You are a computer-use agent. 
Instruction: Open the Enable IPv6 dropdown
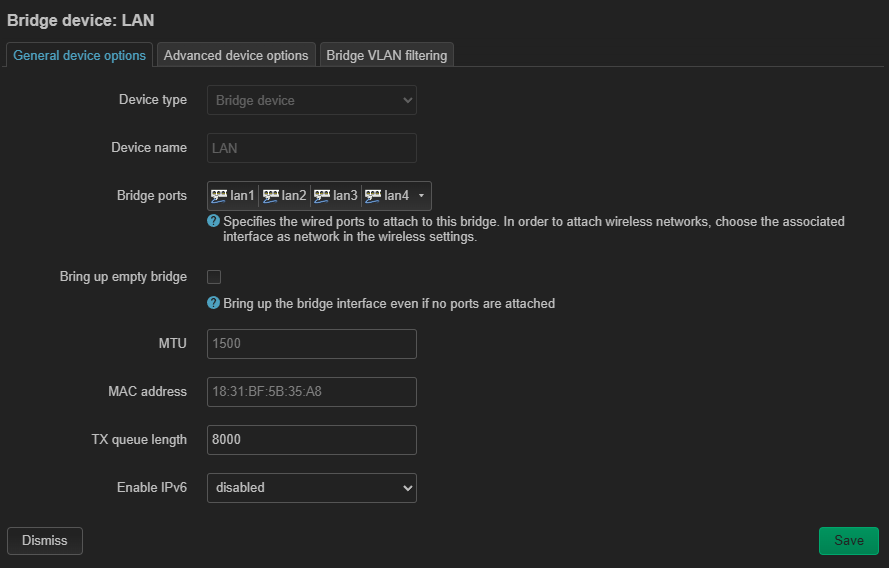click(311, 488)
